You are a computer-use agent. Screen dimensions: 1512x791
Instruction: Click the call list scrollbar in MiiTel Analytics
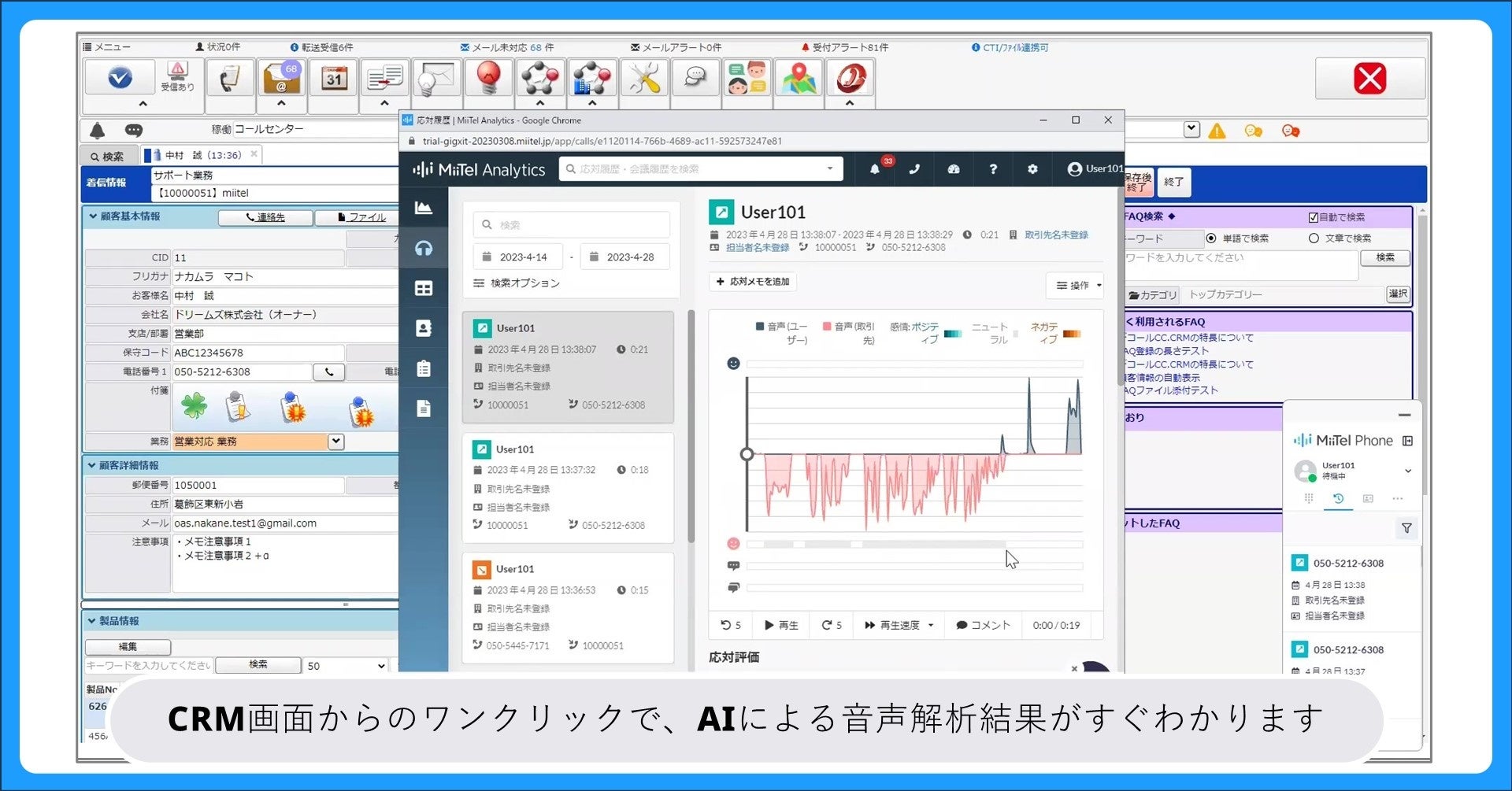click(691, 425)
